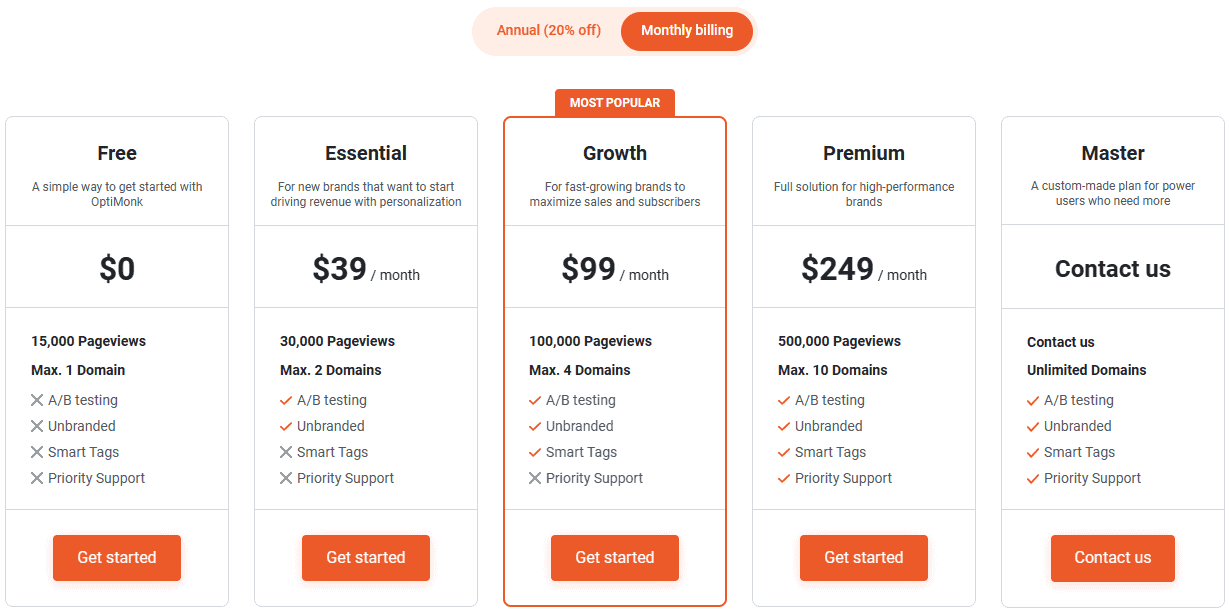Click the Master plan heading
Image resolution: width=1229 pixels, height=614 pixels.
click(x=1112, y=153)
